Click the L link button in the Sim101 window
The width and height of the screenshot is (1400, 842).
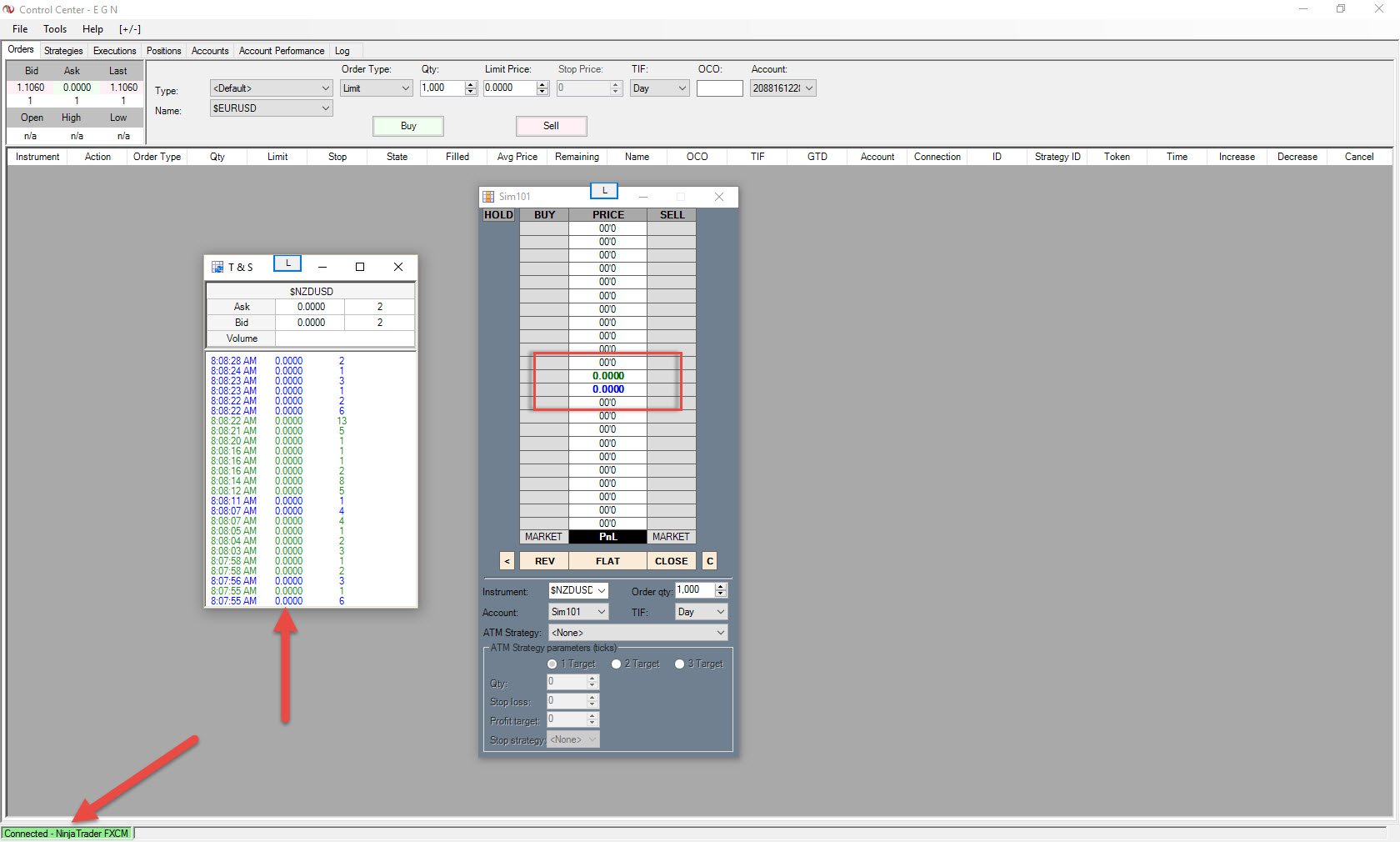pyautogui.click(x=604, y=191)
